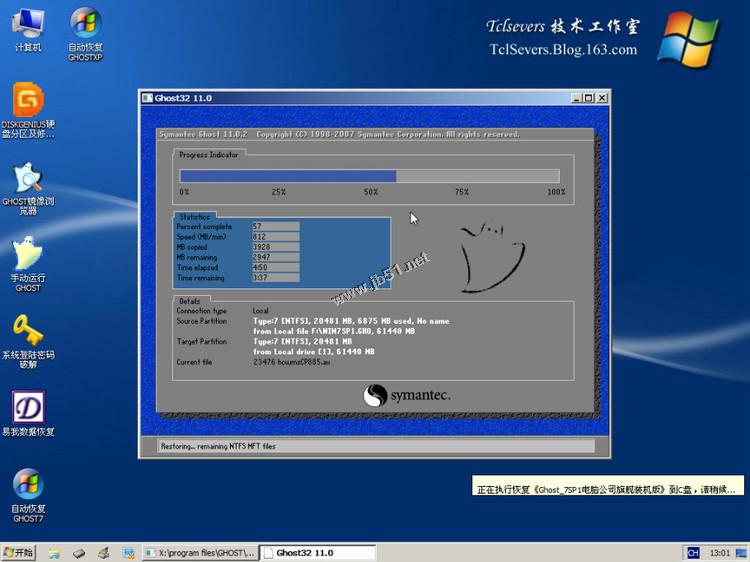
Task: Click the Connection type value Local
Action: [x=261, y=311]
